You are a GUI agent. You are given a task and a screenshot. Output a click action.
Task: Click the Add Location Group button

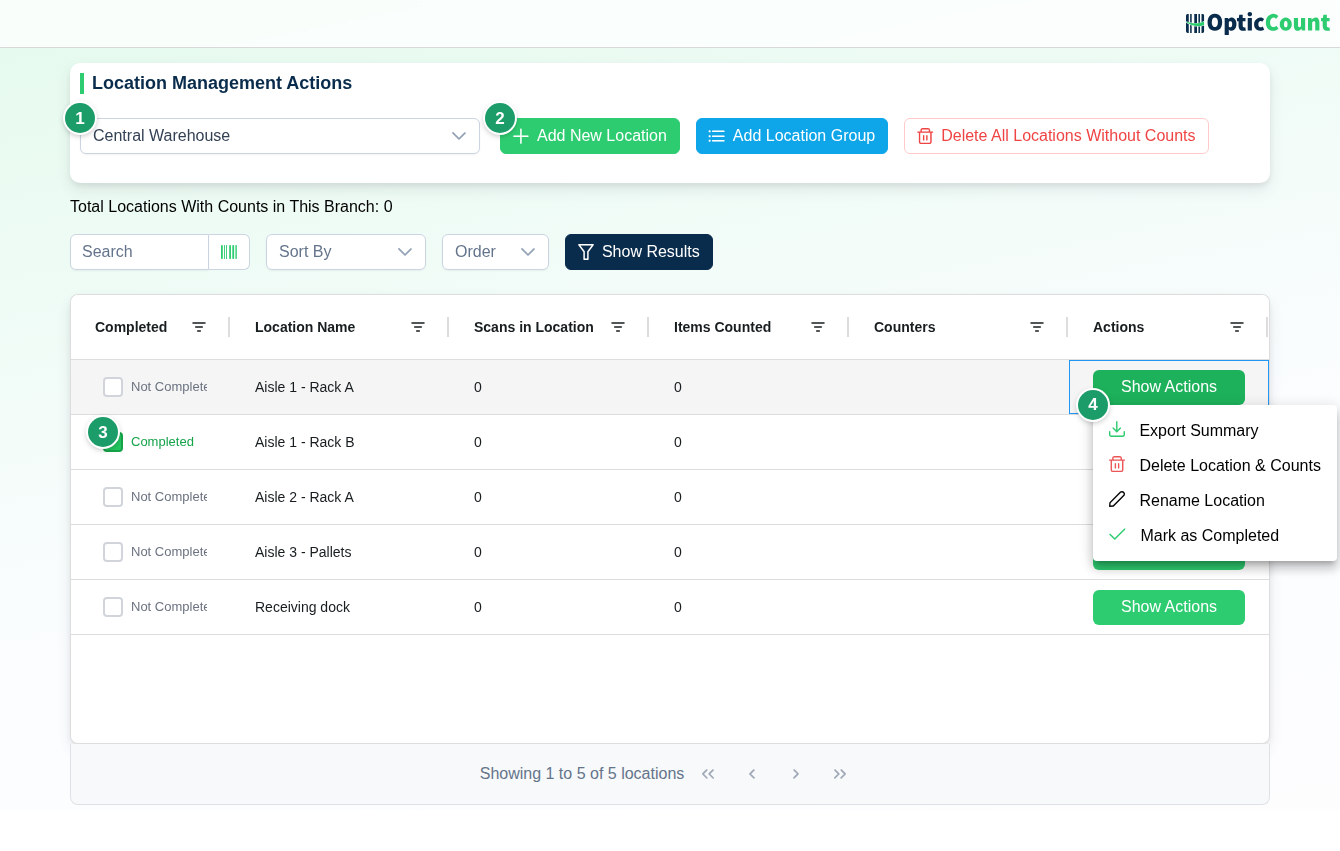click(x=792, y=136)
